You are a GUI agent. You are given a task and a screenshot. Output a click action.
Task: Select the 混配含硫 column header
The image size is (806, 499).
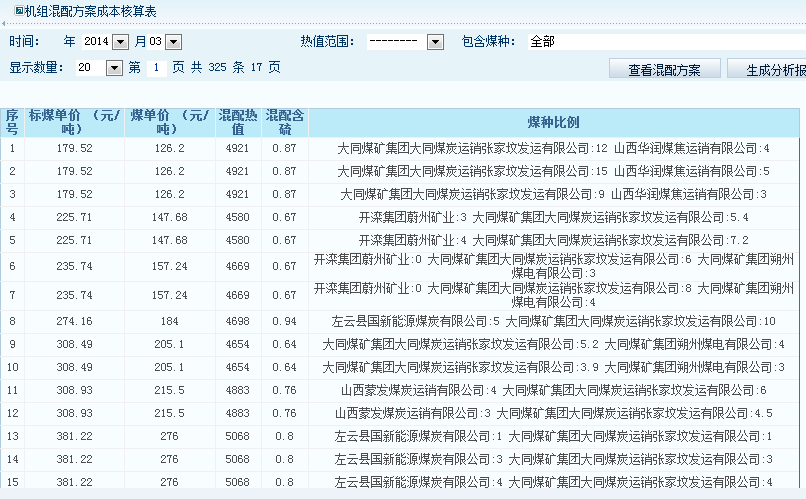pyautogui.click(x=284, y=122)
